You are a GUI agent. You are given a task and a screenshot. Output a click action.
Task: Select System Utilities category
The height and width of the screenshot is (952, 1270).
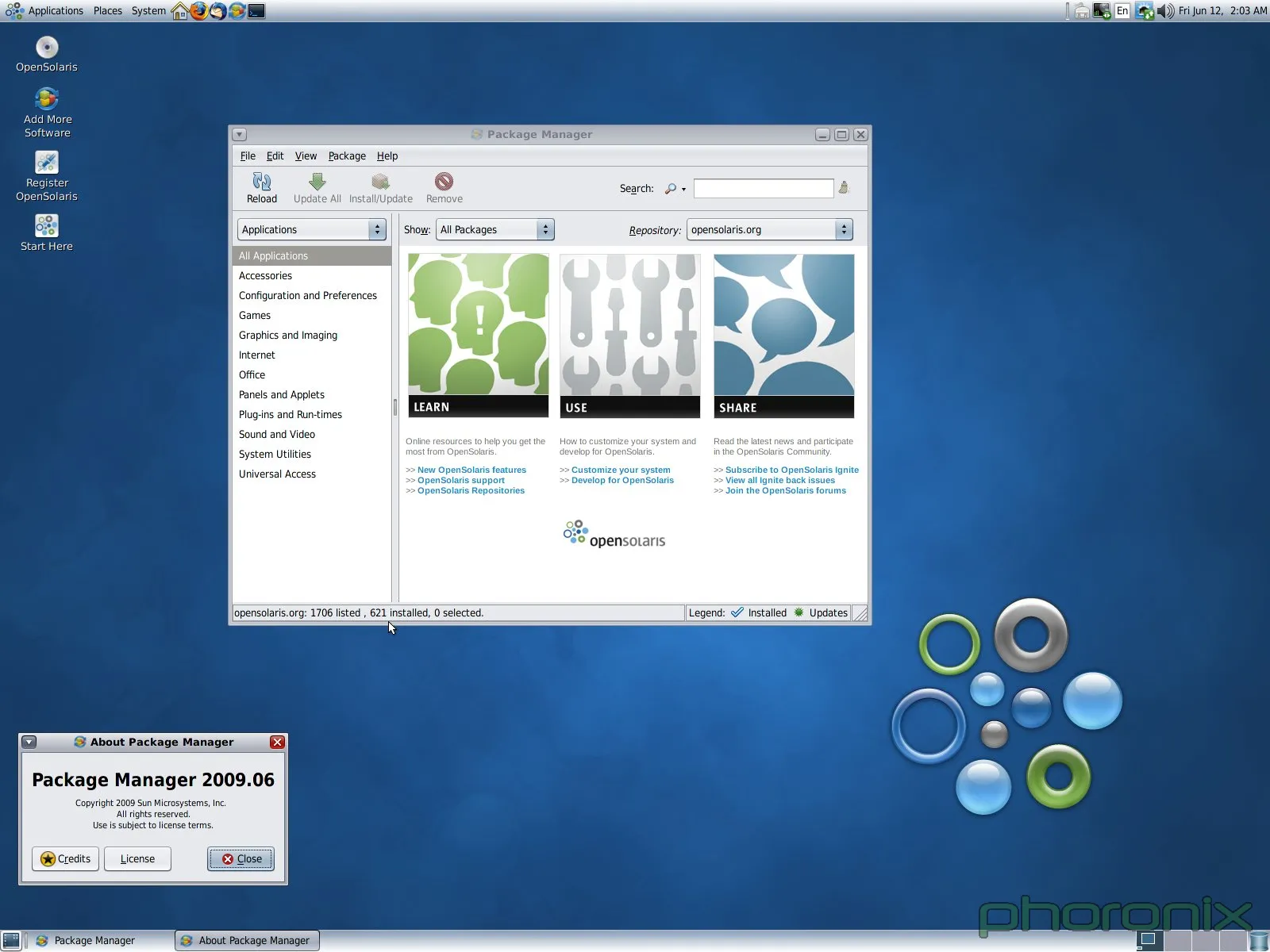312,455
